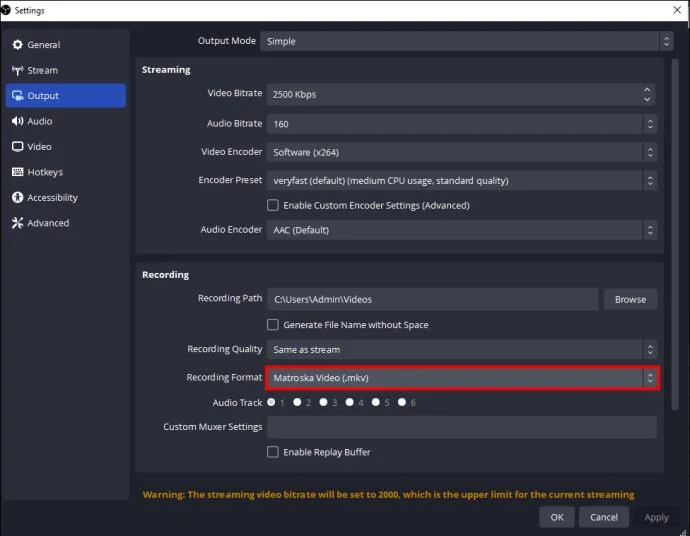690x536 pixels.
Task: Click the Stream antenna icon
Action: click(18, 70)
